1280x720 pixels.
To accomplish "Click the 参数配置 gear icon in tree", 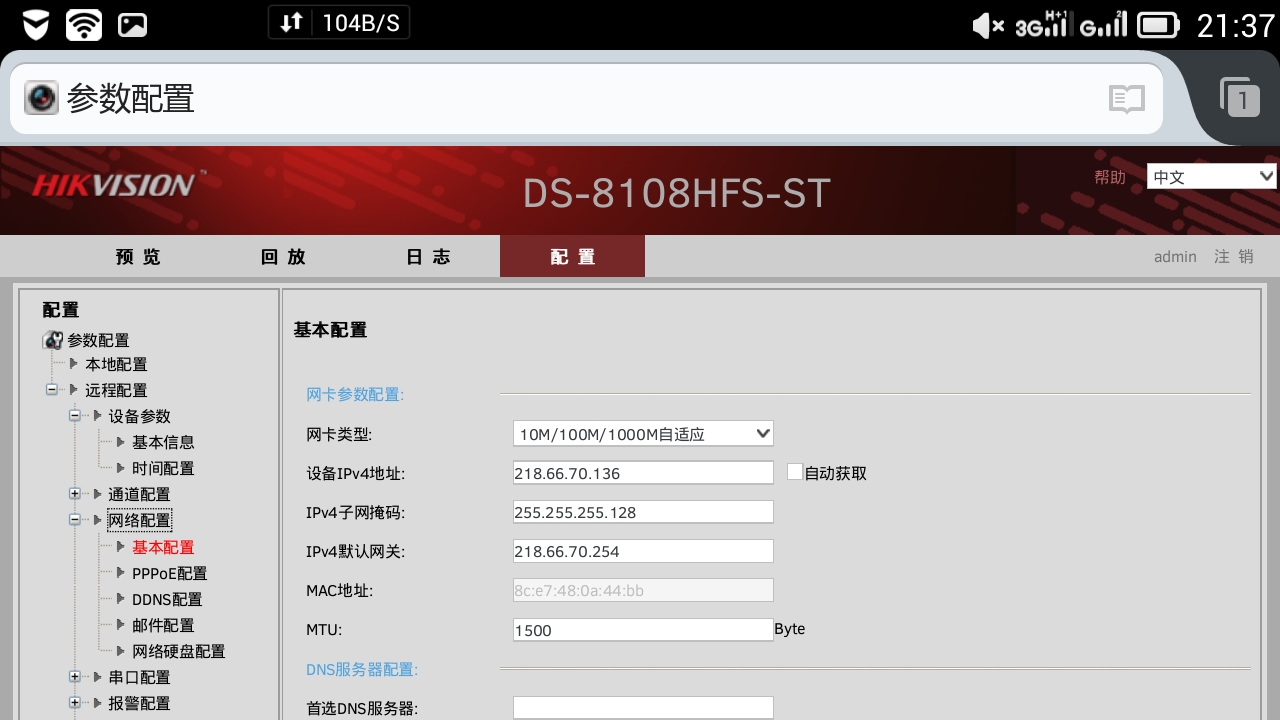I will tap(53, 340).
